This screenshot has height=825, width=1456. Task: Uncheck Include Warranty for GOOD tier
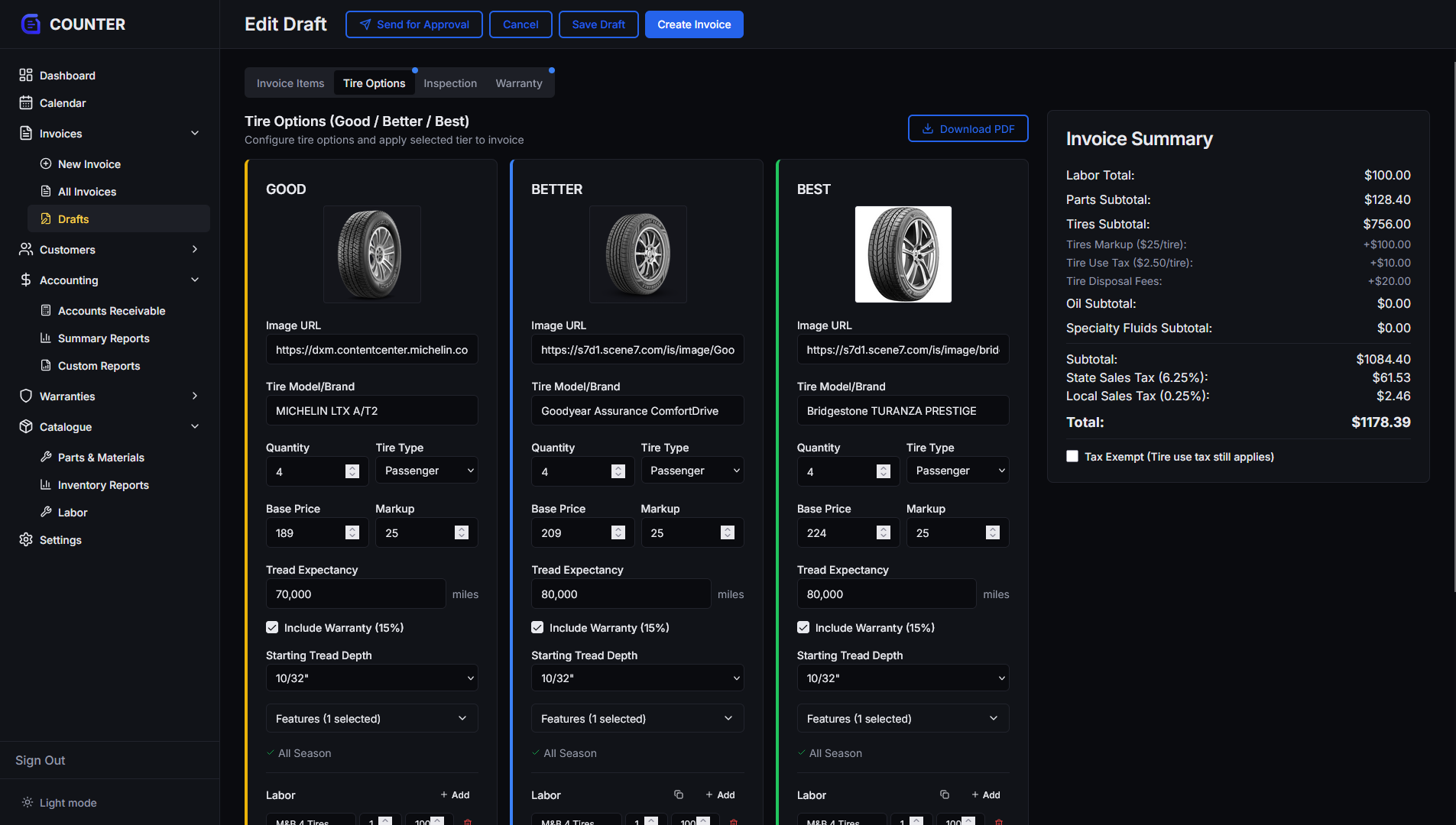point(272,627)
